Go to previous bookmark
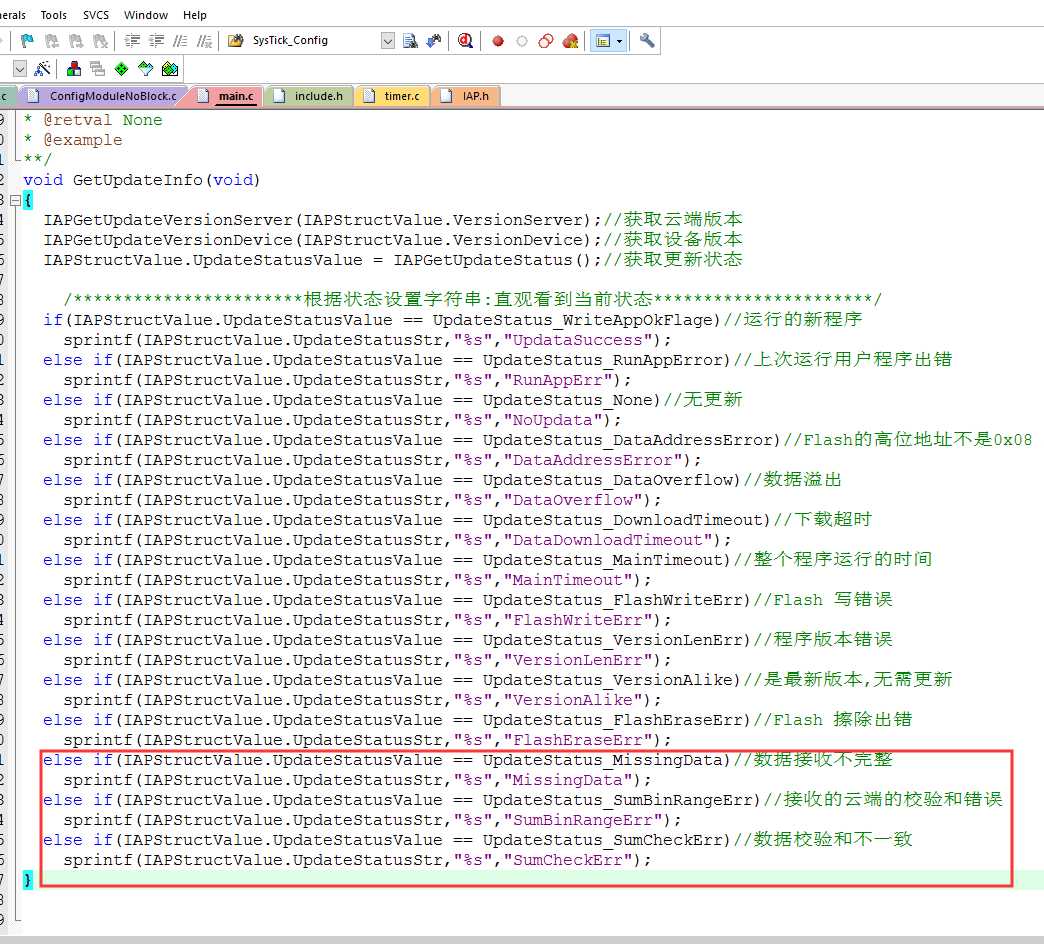The width and height of the screenshot is (1044, 944). [51, 41]
